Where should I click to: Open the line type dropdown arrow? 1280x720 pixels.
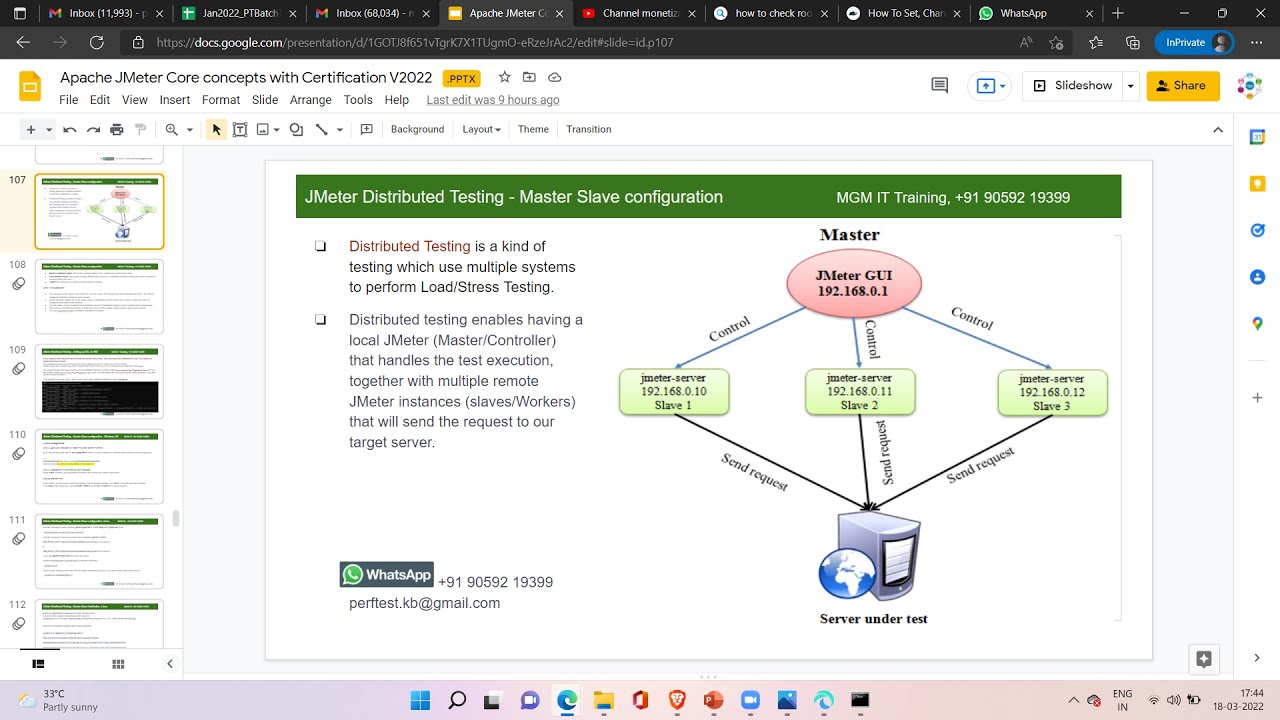pyautogui.click(x=339, y=129)
